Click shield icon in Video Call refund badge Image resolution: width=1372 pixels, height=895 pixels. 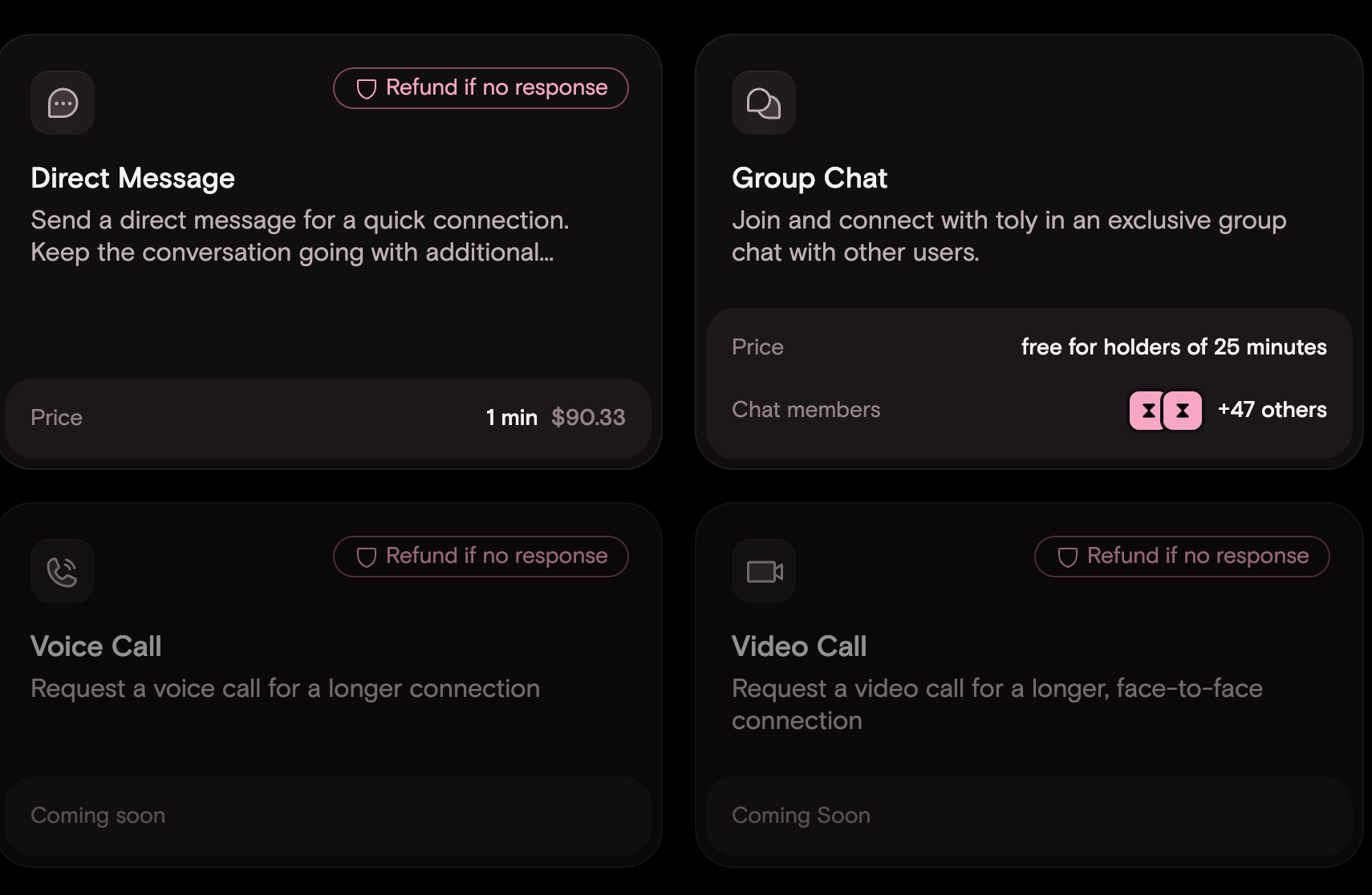[x=1068, y=557]
